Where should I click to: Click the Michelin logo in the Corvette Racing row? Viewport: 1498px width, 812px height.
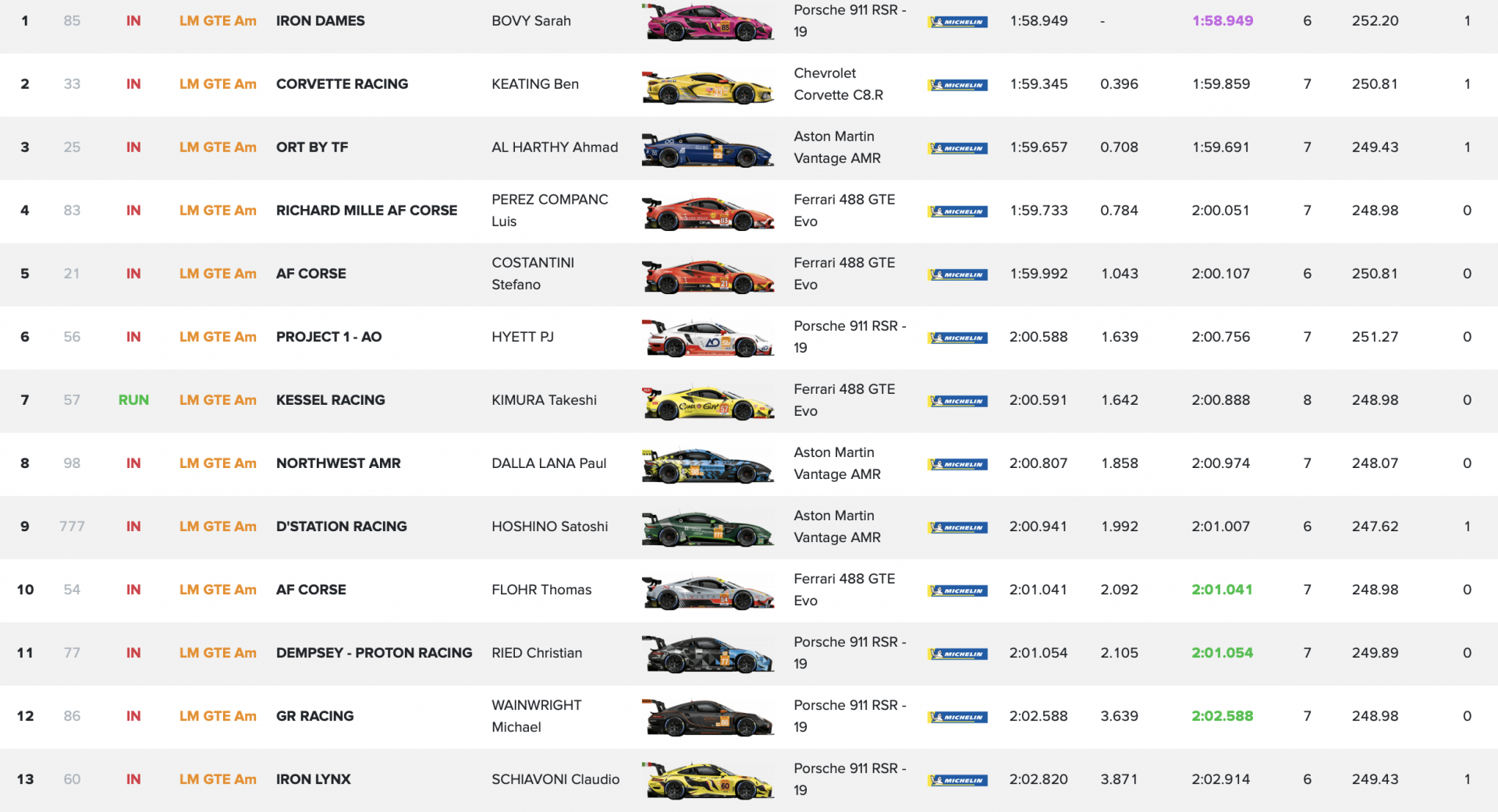pos(958,85)
